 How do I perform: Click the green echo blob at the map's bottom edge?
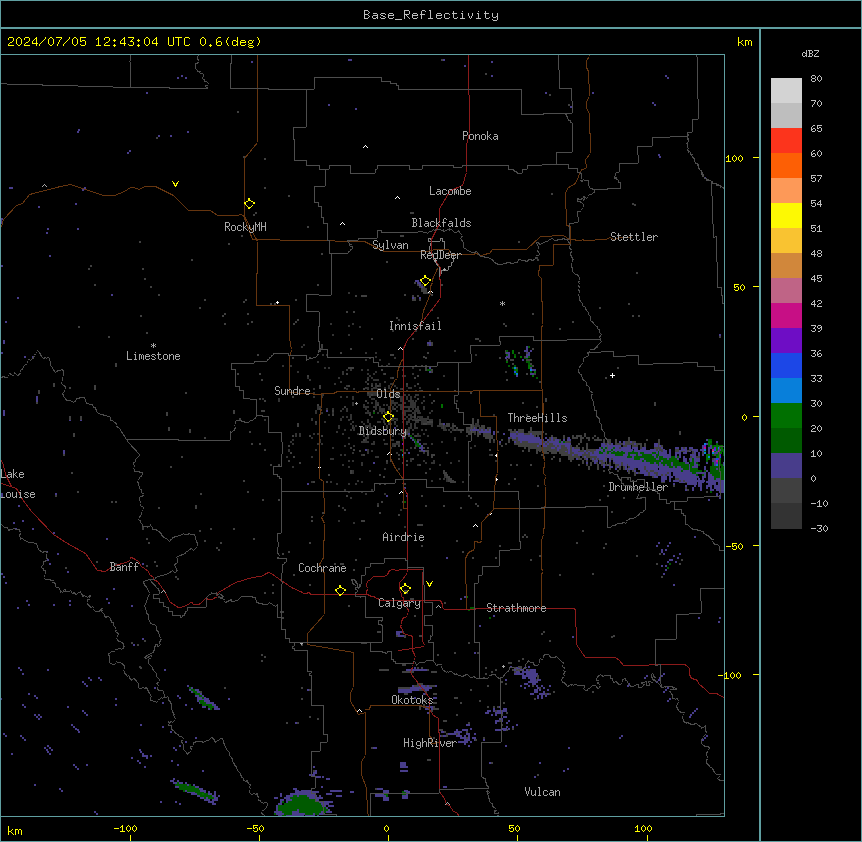[301, 804]
